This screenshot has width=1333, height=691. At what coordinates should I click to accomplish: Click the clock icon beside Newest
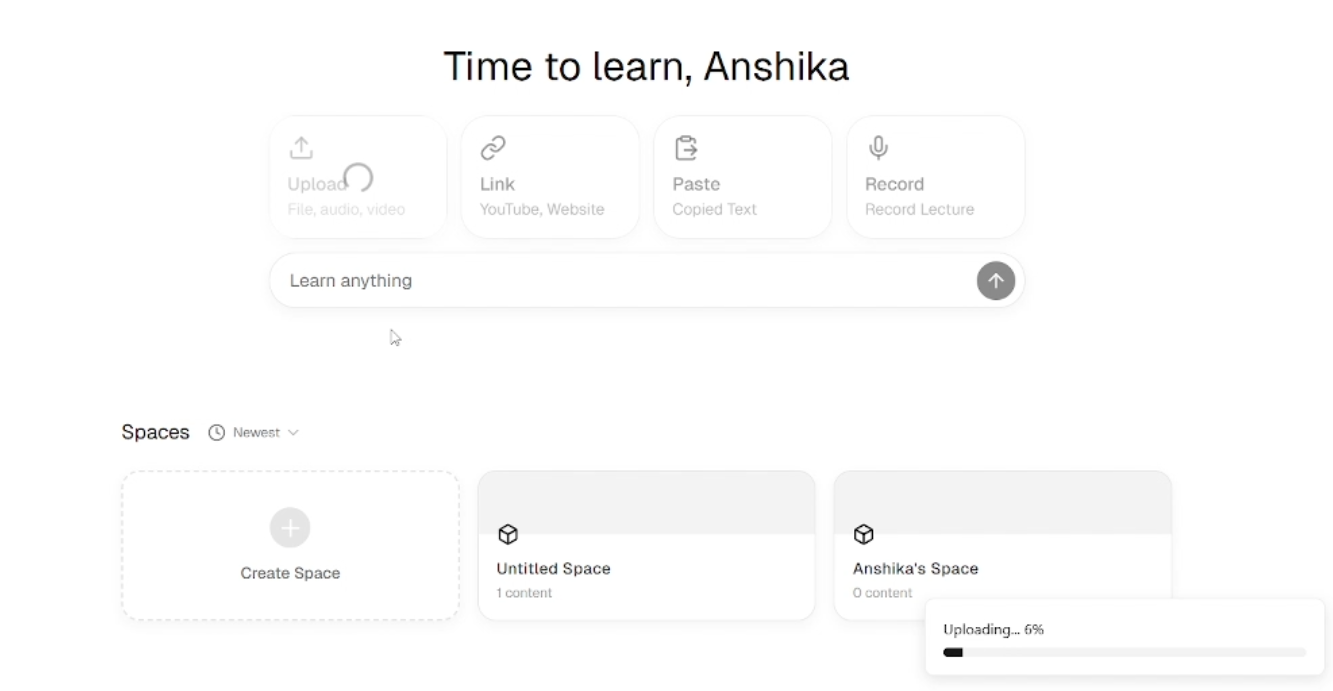click(x=216, y=433)
